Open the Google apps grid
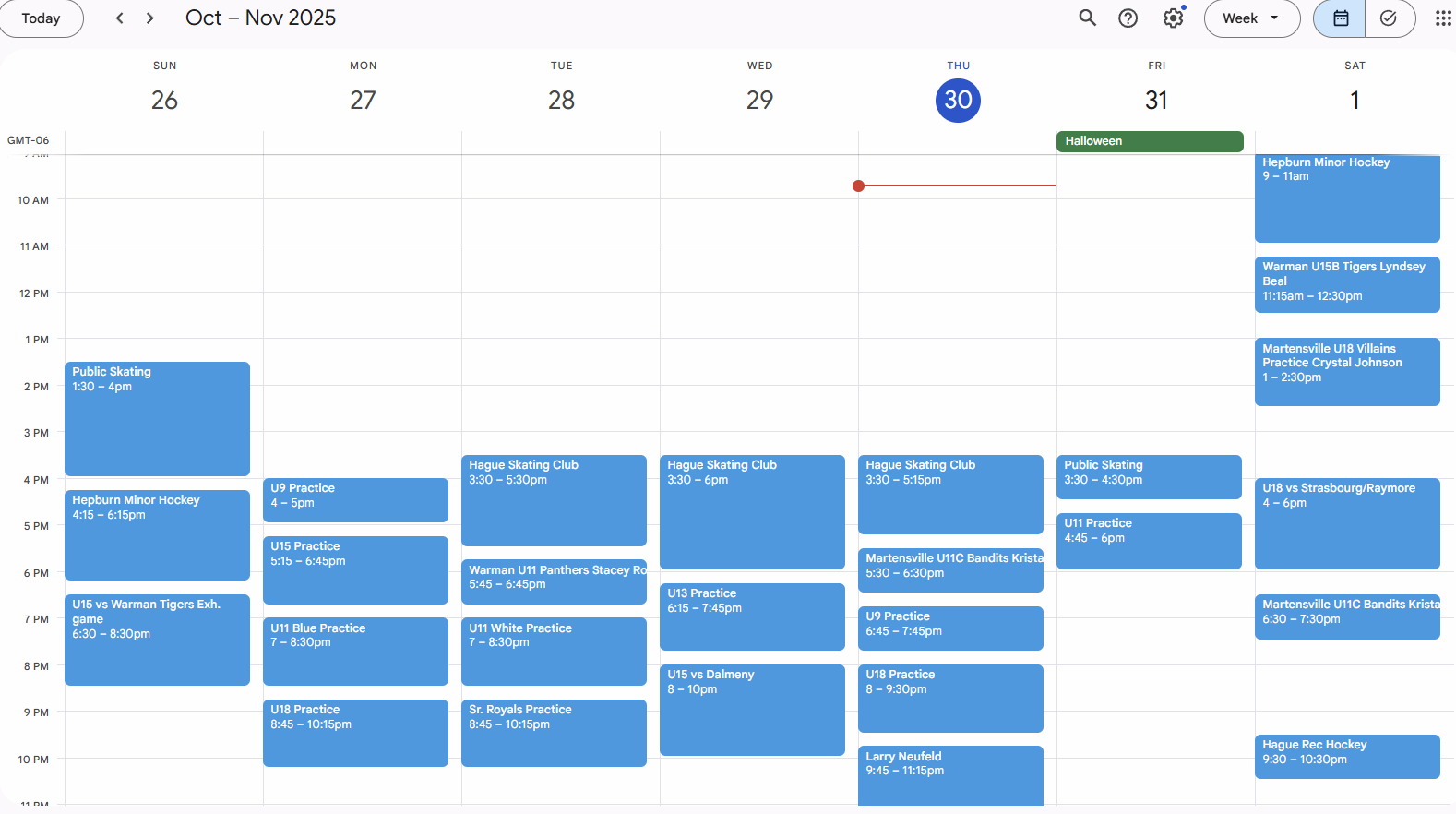The height and width of the screenshot is (814, 1456). [1442, 18]
